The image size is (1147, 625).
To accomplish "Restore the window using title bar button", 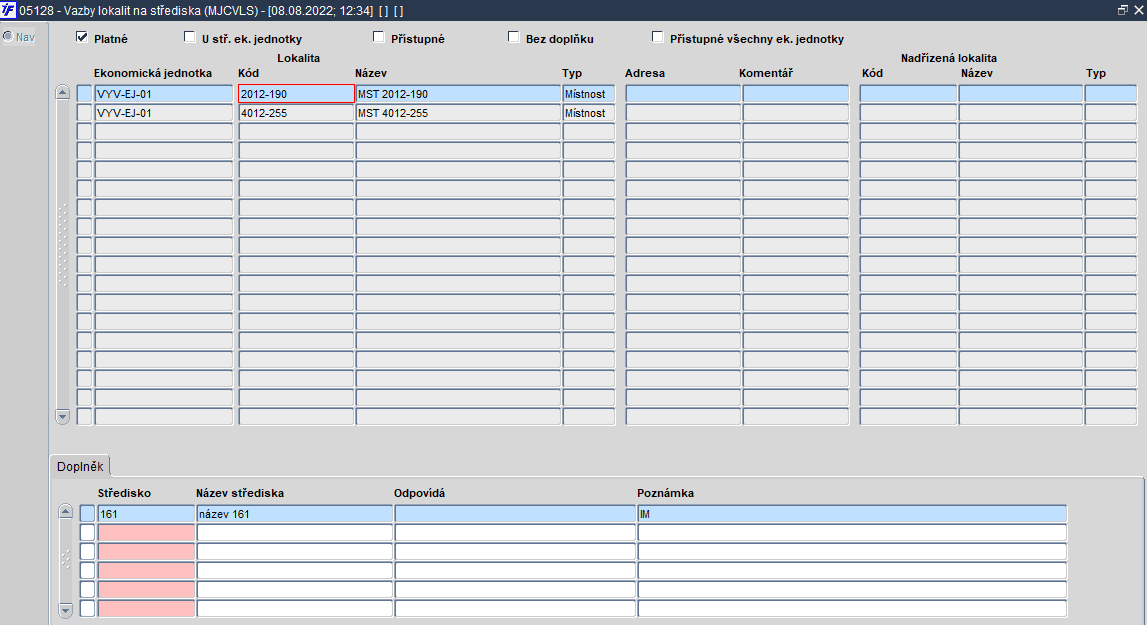I will coord(1122,10).
